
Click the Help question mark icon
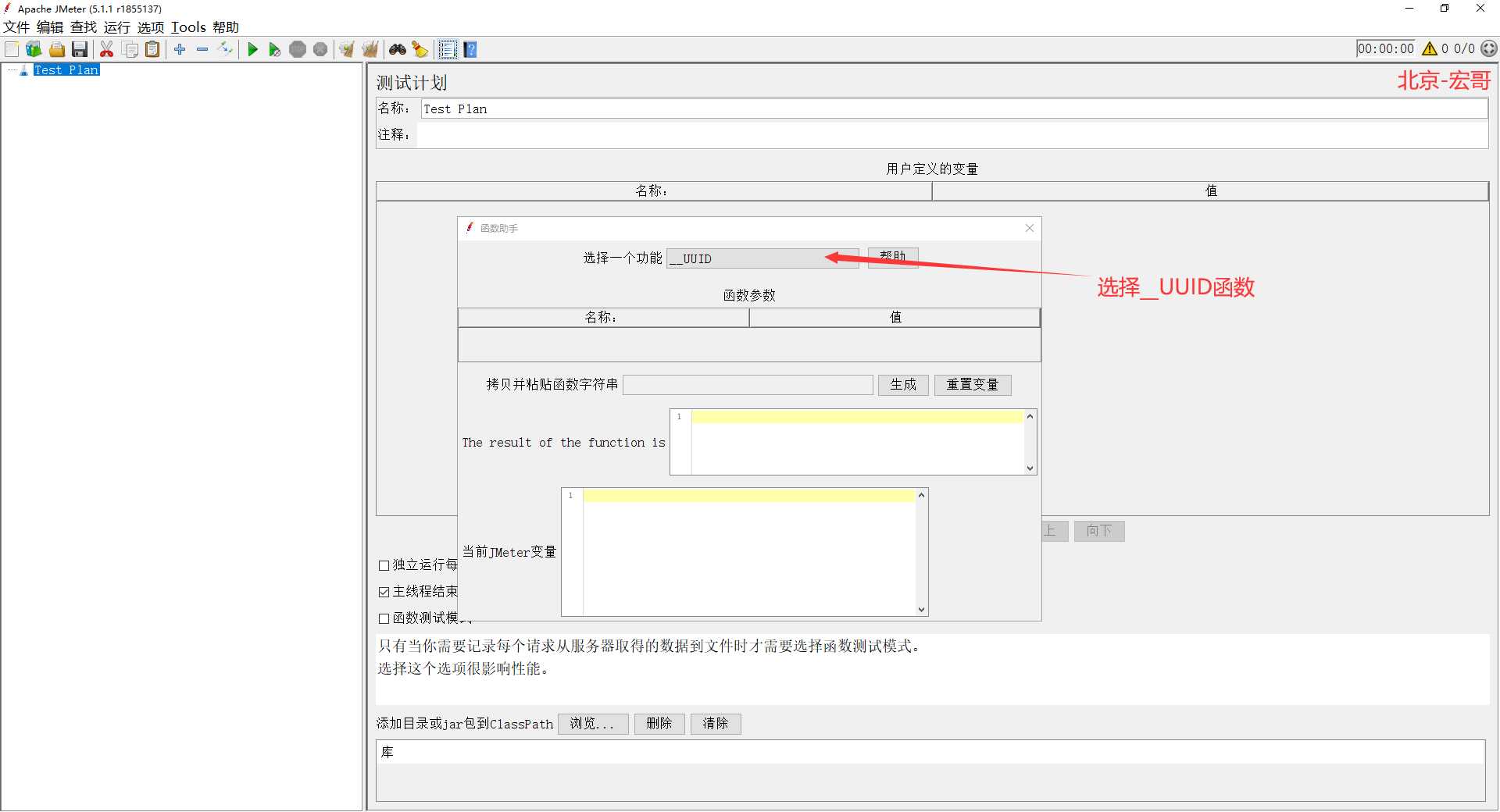470,49
